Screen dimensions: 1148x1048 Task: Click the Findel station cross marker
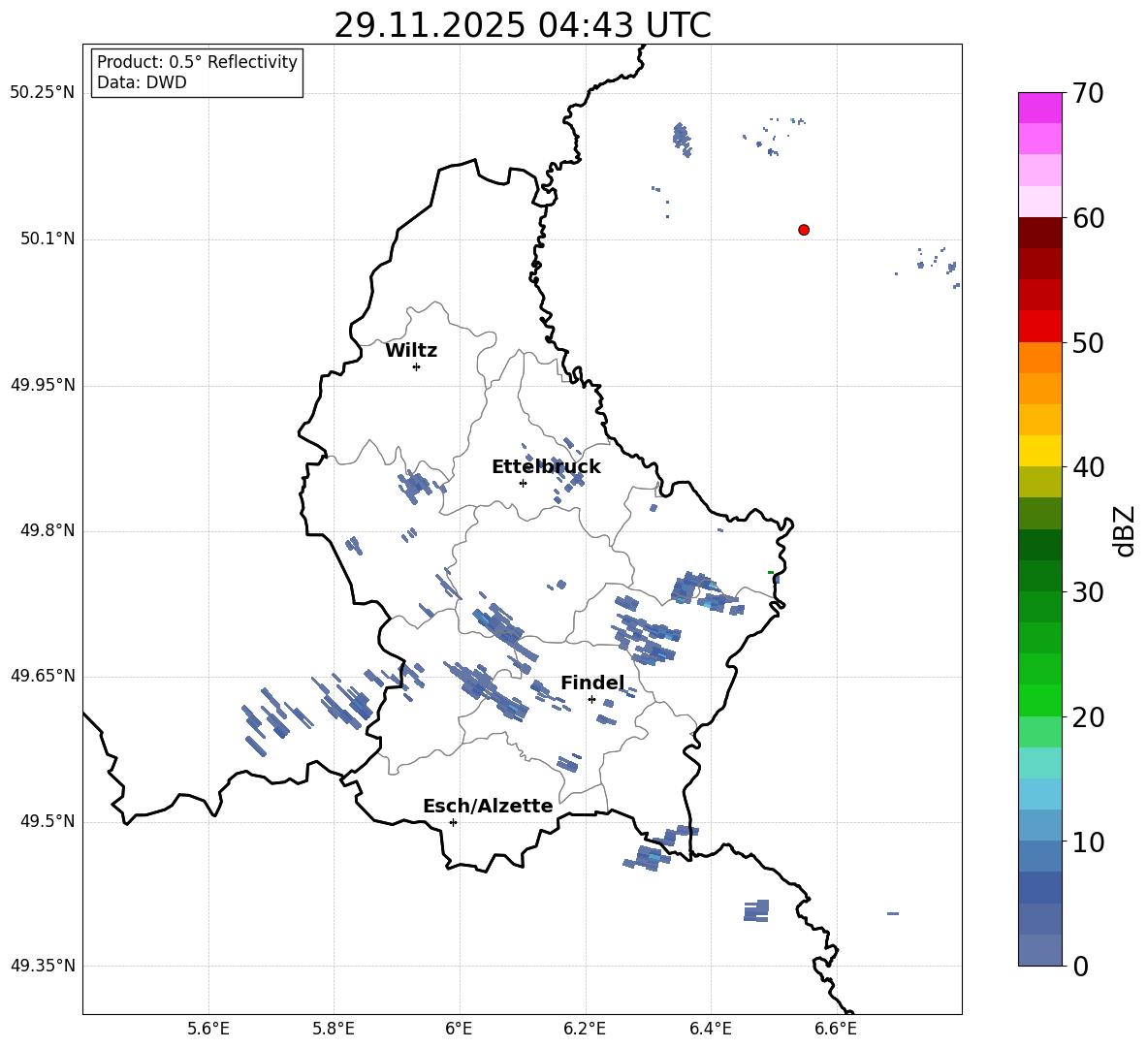(591, 699)
